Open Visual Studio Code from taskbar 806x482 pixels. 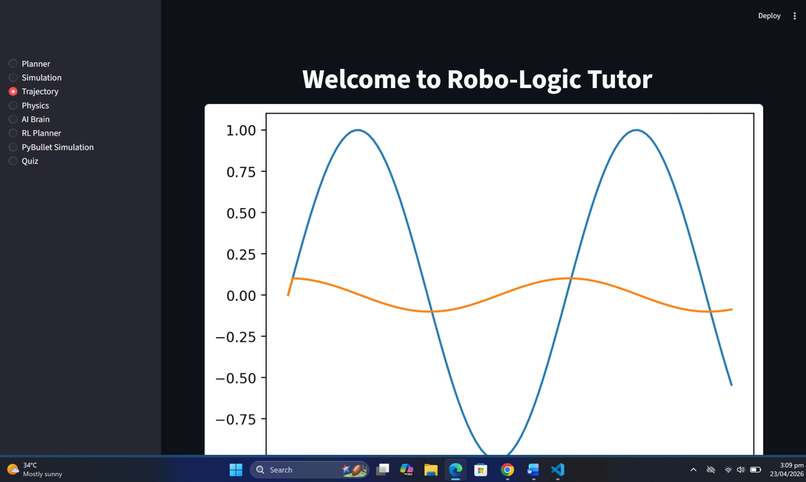click(558, 470)
